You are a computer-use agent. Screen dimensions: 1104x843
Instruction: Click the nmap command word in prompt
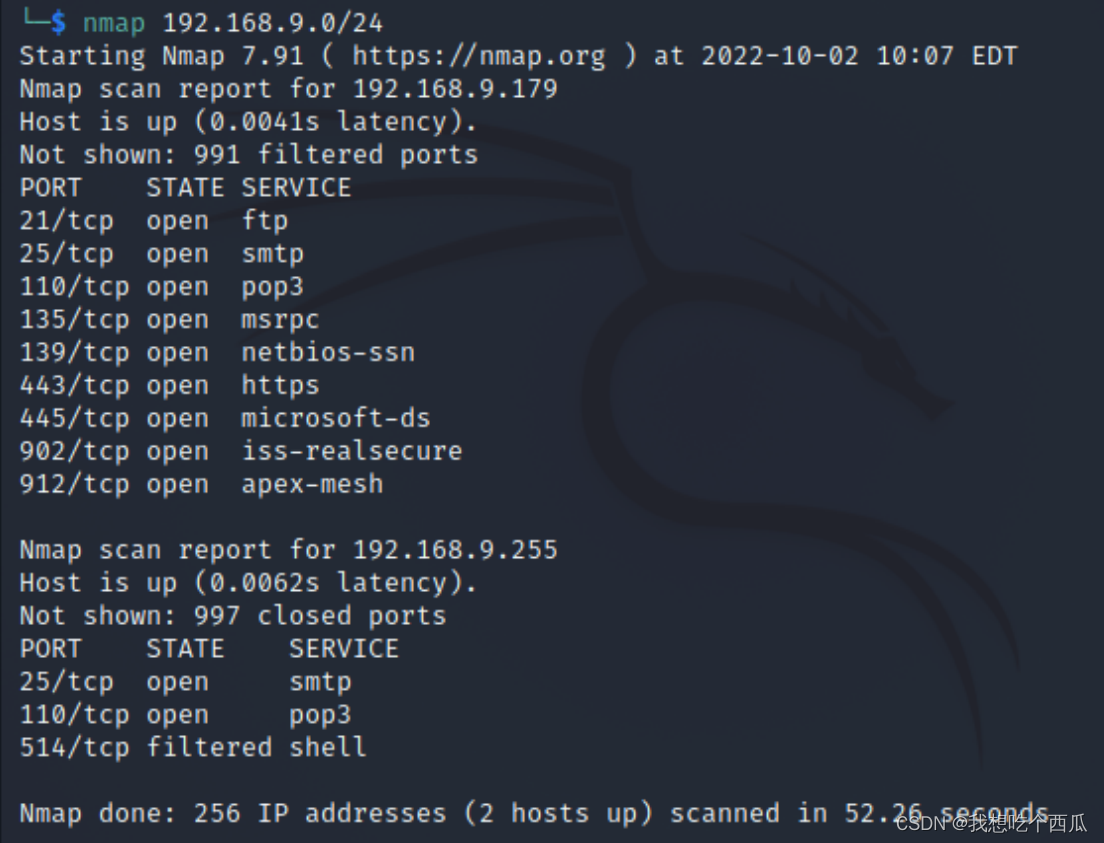click(114, 23)
